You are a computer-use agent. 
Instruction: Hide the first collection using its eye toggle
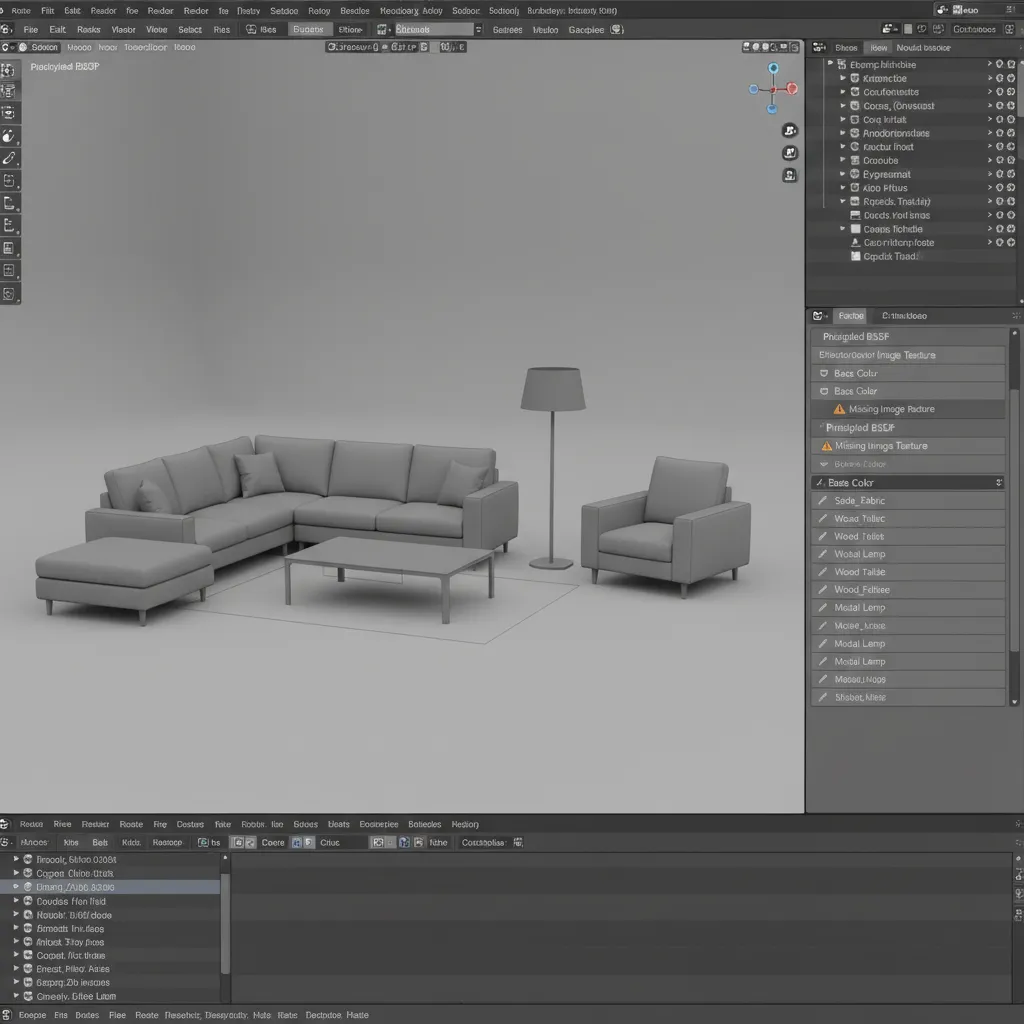(x=999, y=64)
